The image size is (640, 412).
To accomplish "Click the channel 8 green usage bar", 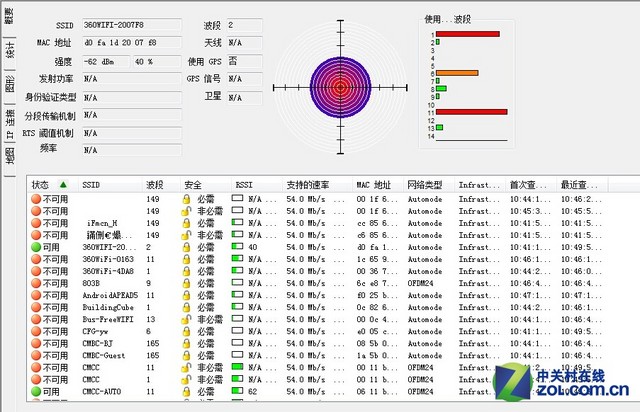I will [x=441, y=89].
